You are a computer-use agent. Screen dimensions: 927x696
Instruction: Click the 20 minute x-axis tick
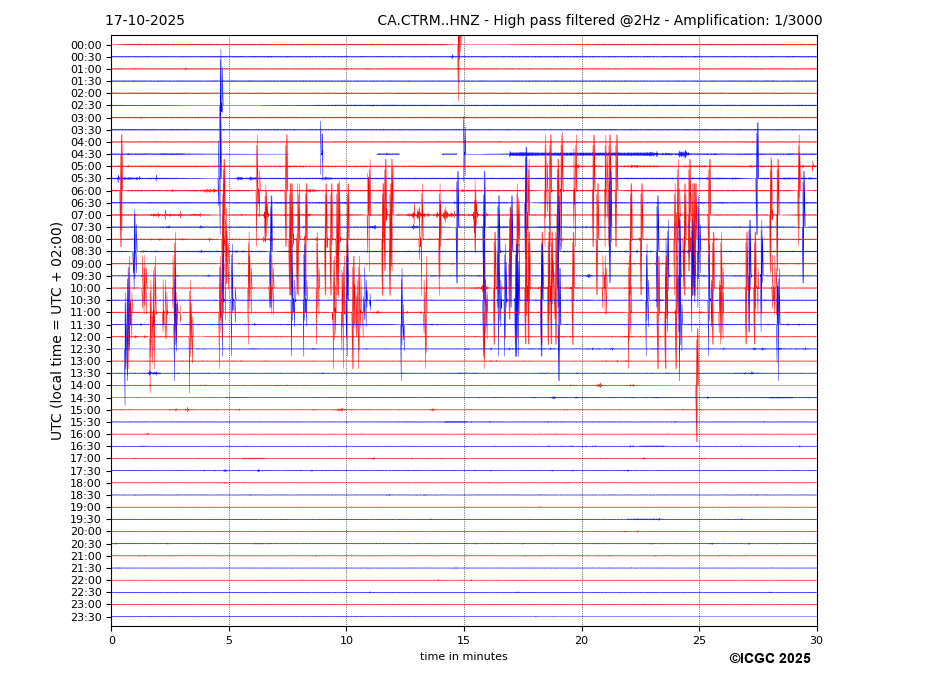[x=582, y=640]
